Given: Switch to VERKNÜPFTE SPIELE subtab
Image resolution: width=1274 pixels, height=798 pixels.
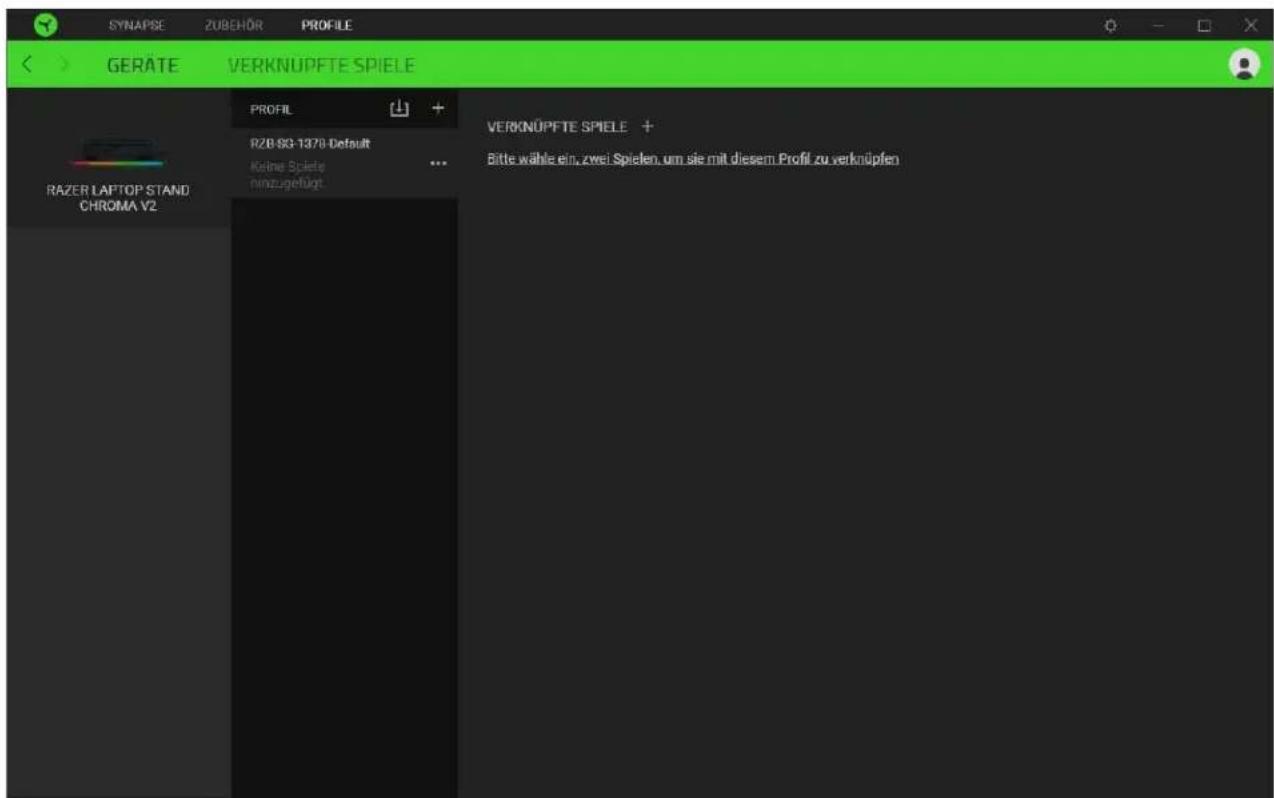Looking at the screenshot, I should coord(322,65).
